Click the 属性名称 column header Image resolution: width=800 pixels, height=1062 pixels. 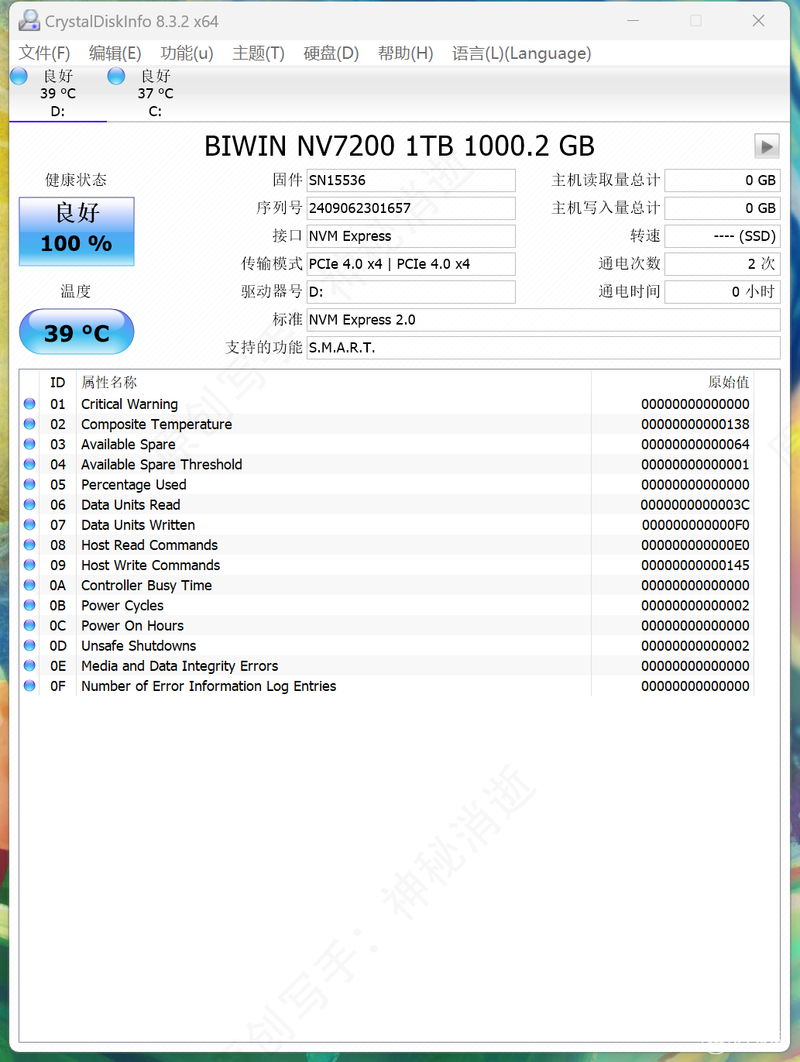click(x=109, y=382)
